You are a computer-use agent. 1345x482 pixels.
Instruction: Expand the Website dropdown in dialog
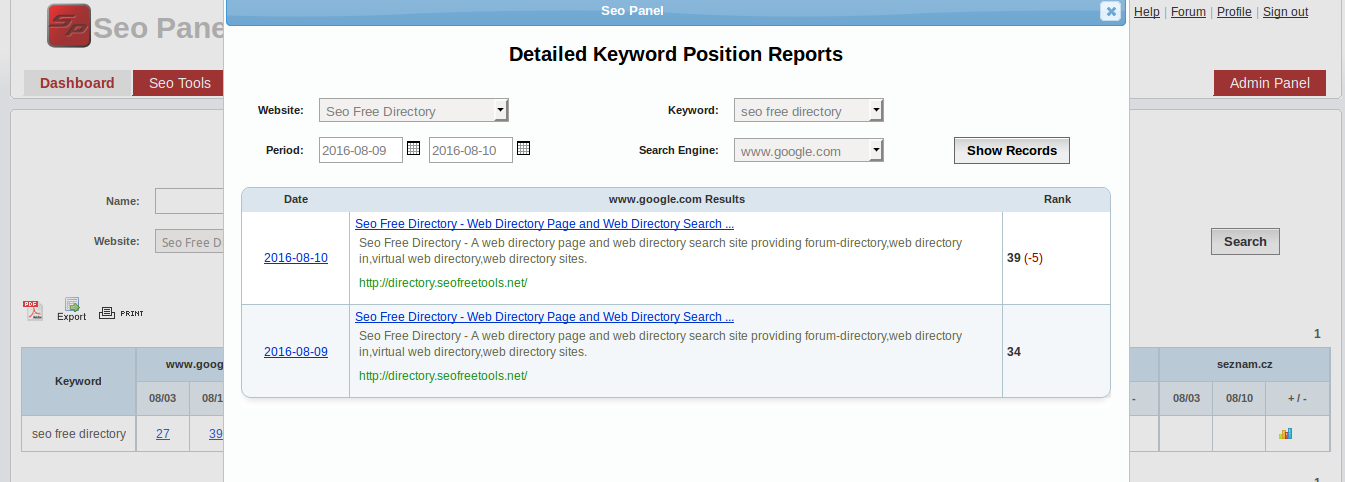click(413, 110)
